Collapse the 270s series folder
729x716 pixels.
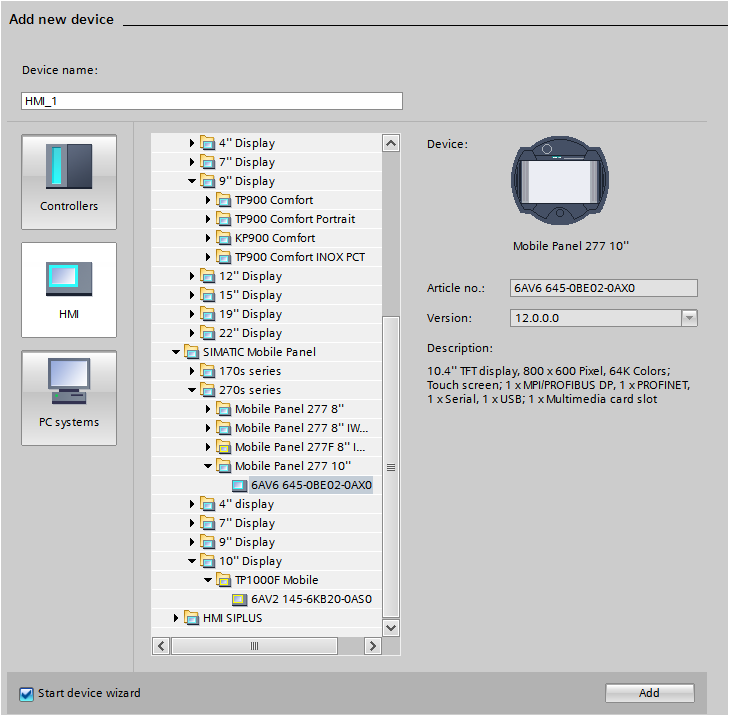pos(192,390)
